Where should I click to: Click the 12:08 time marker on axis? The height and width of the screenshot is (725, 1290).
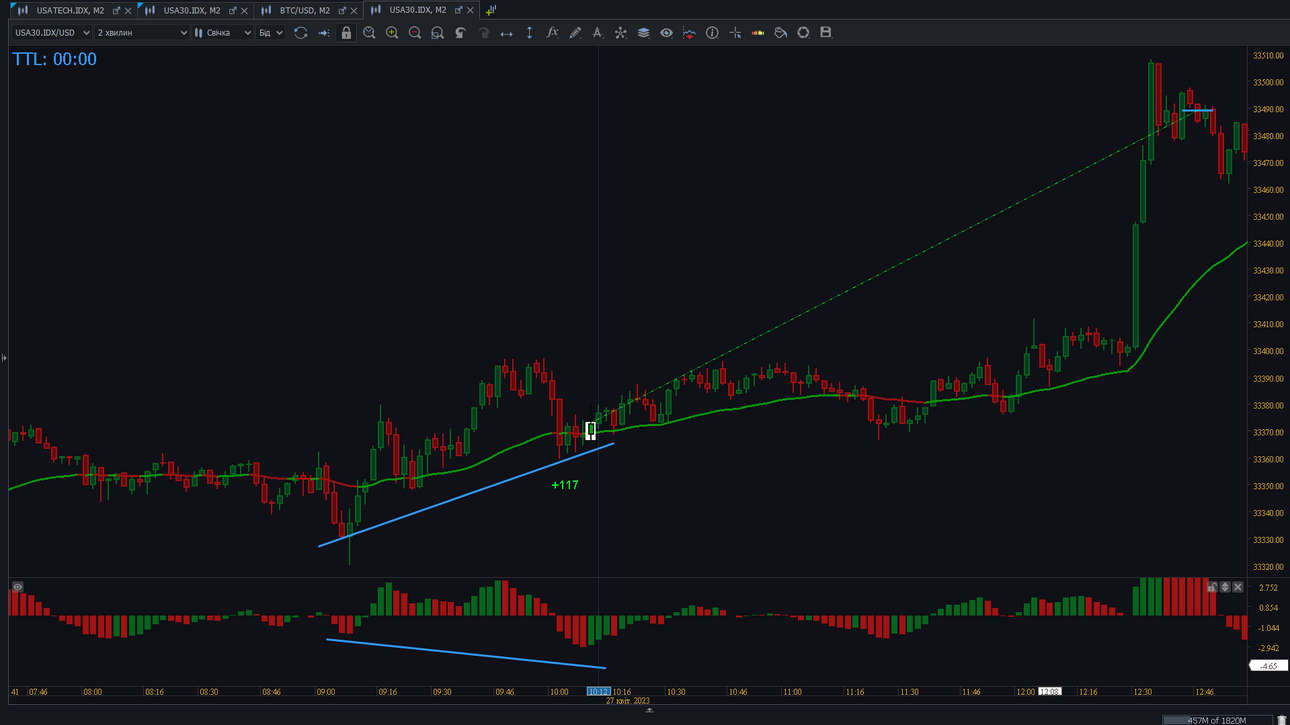coord(1050,692)
